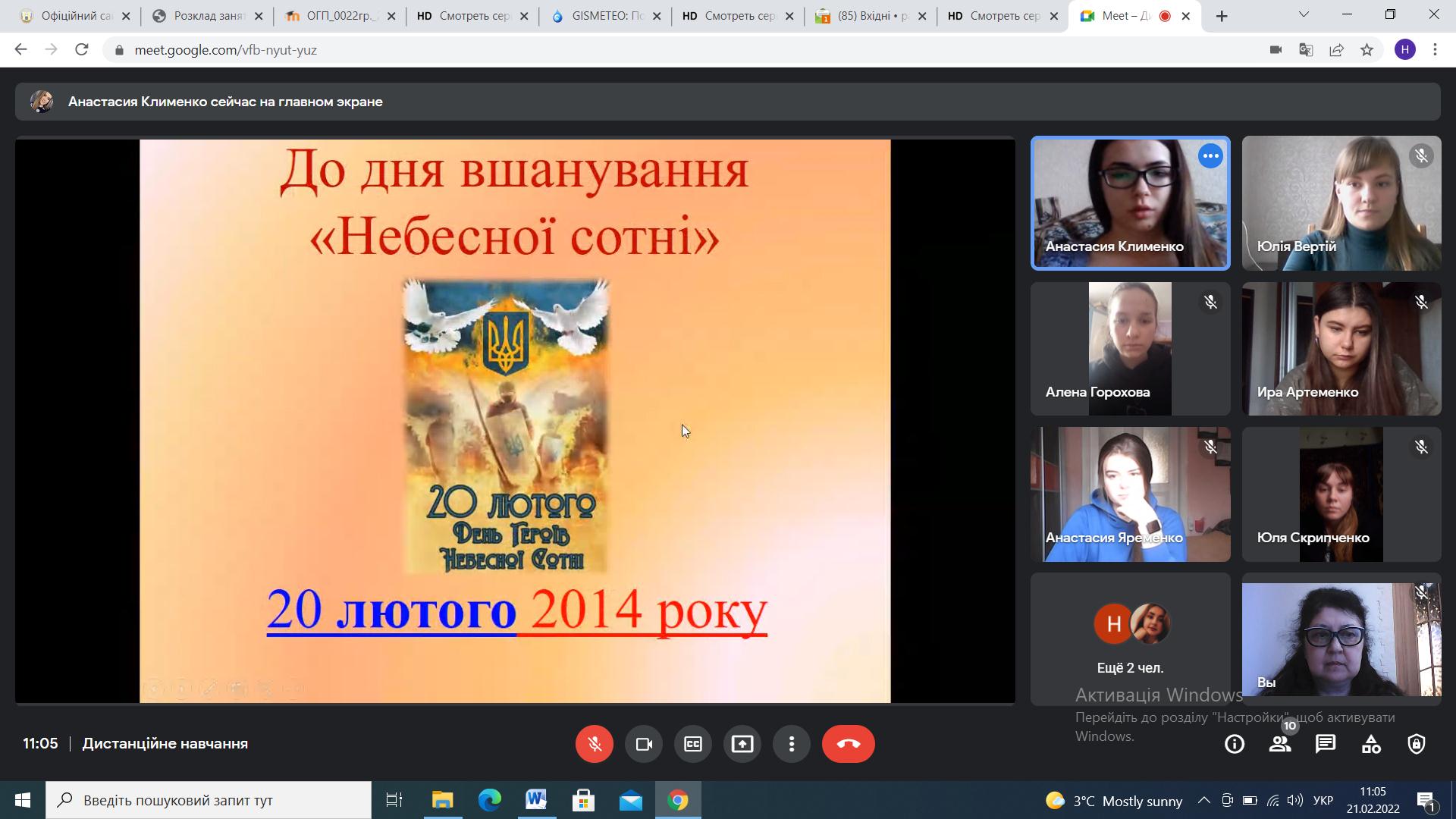
Task: Open File Explorer from taskbar
Action: point(442,800)
